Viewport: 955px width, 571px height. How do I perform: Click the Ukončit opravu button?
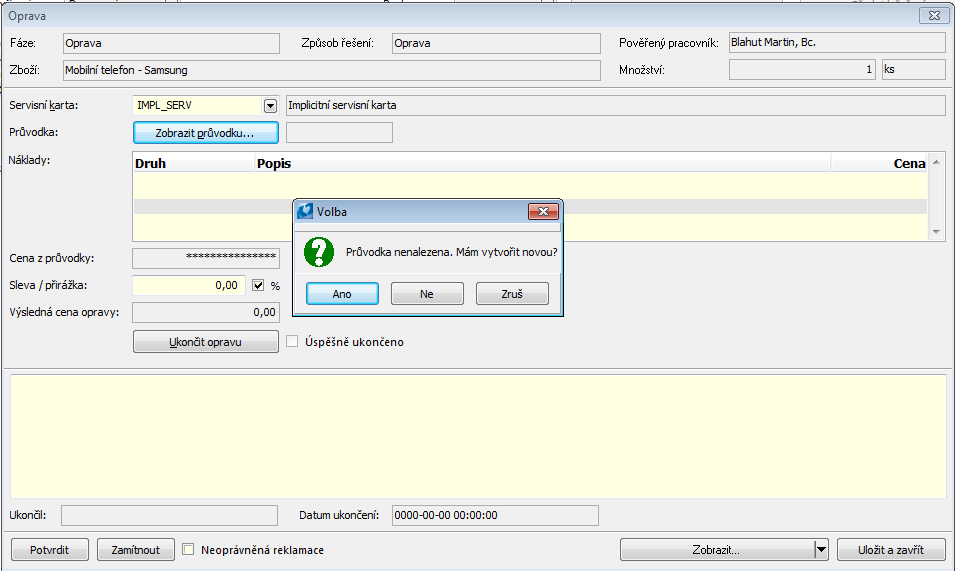click(x=206, y=342)
